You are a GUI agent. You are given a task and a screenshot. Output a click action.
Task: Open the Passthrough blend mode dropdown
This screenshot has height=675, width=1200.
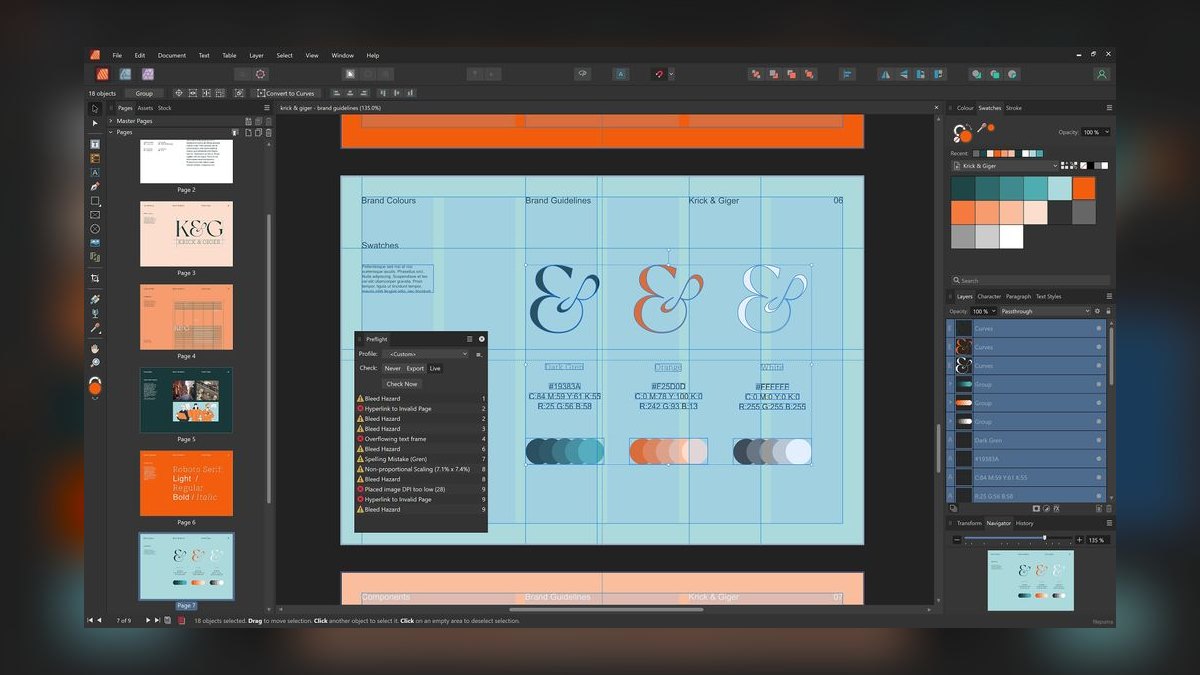pyautogui.click(x=1046, y=311)
